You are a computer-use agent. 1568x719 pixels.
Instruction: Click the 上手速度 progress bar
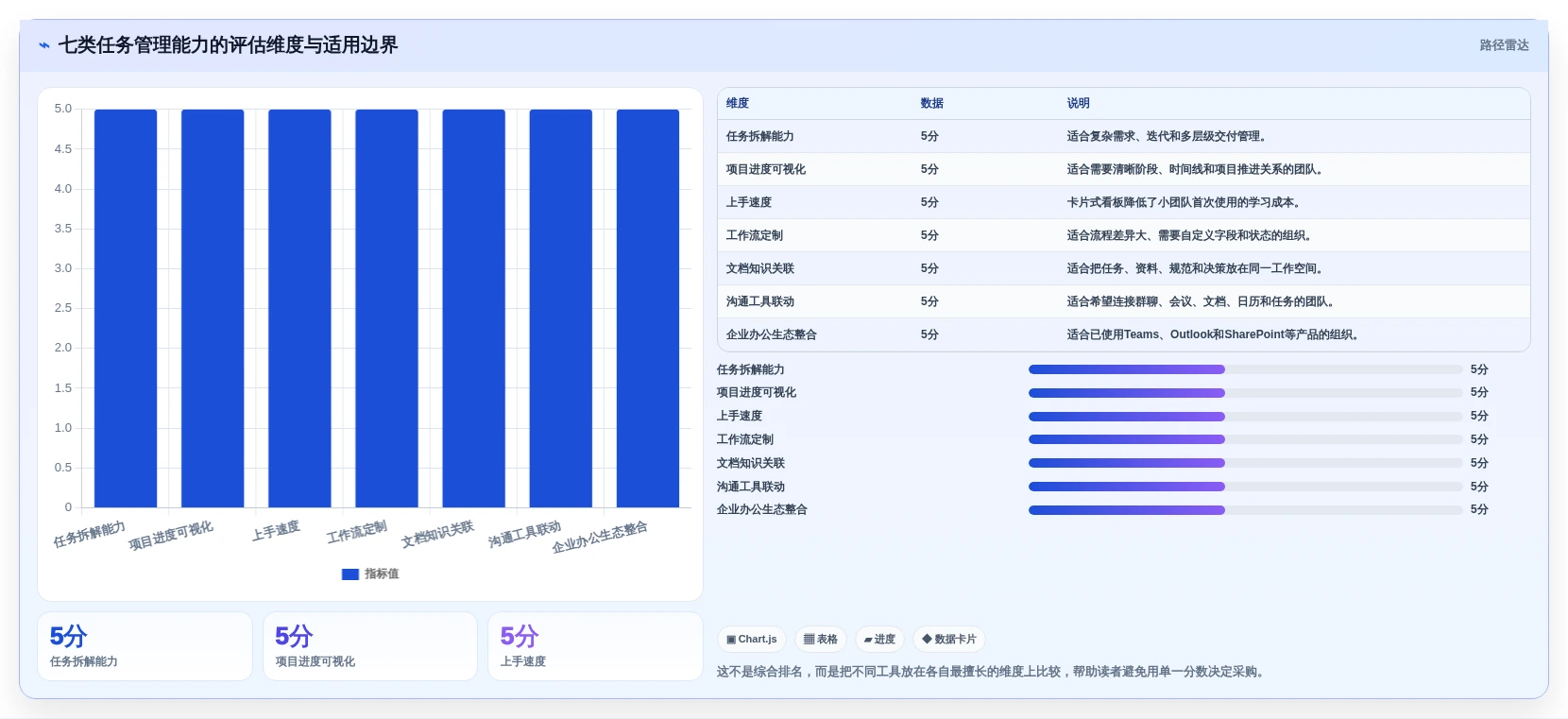click(x=1245, y=417)
